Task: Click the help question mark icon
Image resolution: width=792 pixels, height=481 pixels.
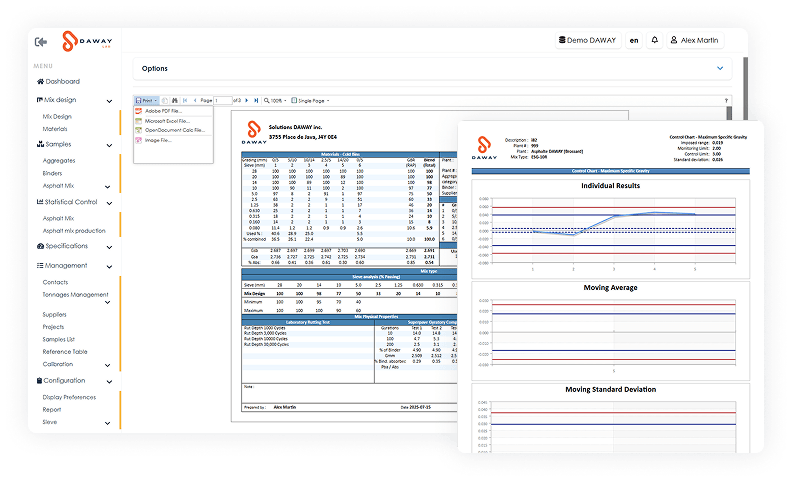Action: [x=726, y=101]
